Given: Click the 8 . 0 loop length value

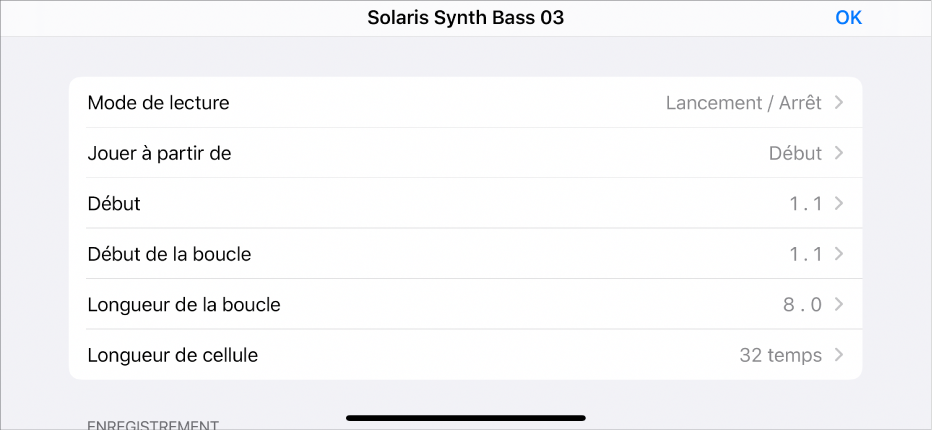Looking at the screenshot, I should point(803,305).
